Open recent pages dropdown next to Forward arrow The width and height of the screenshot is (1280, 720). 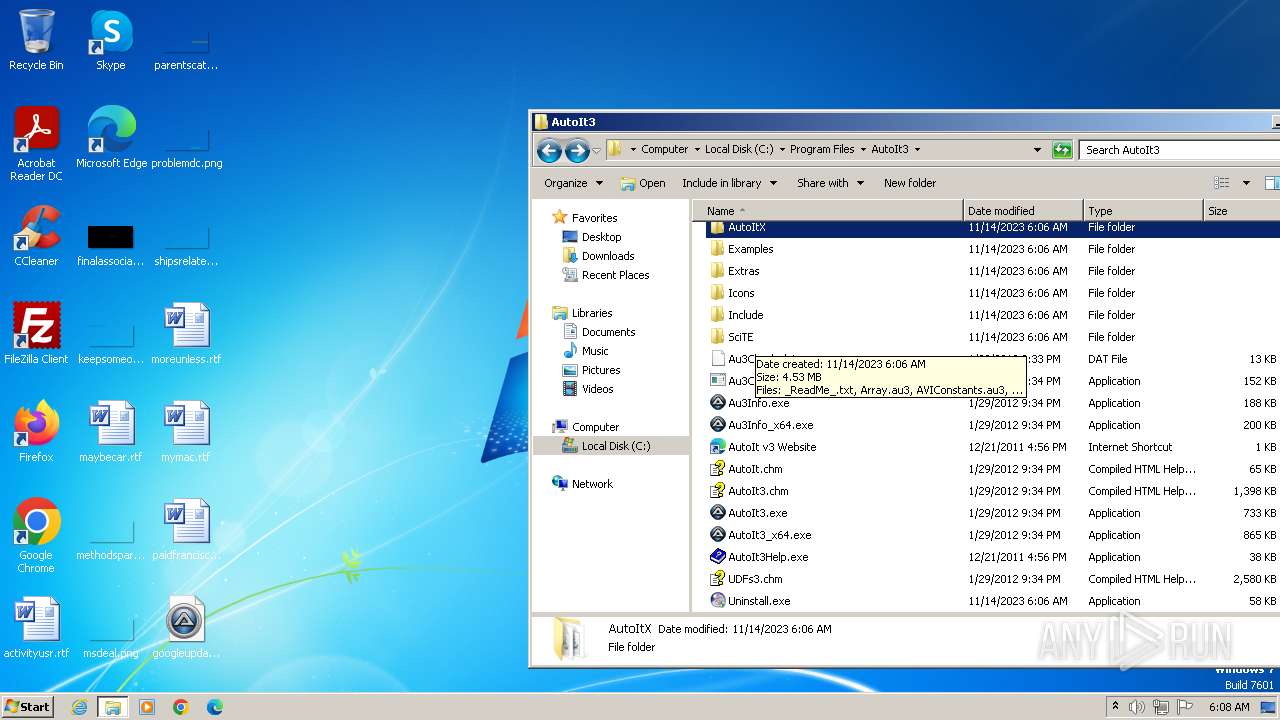[x=597, y=150]
